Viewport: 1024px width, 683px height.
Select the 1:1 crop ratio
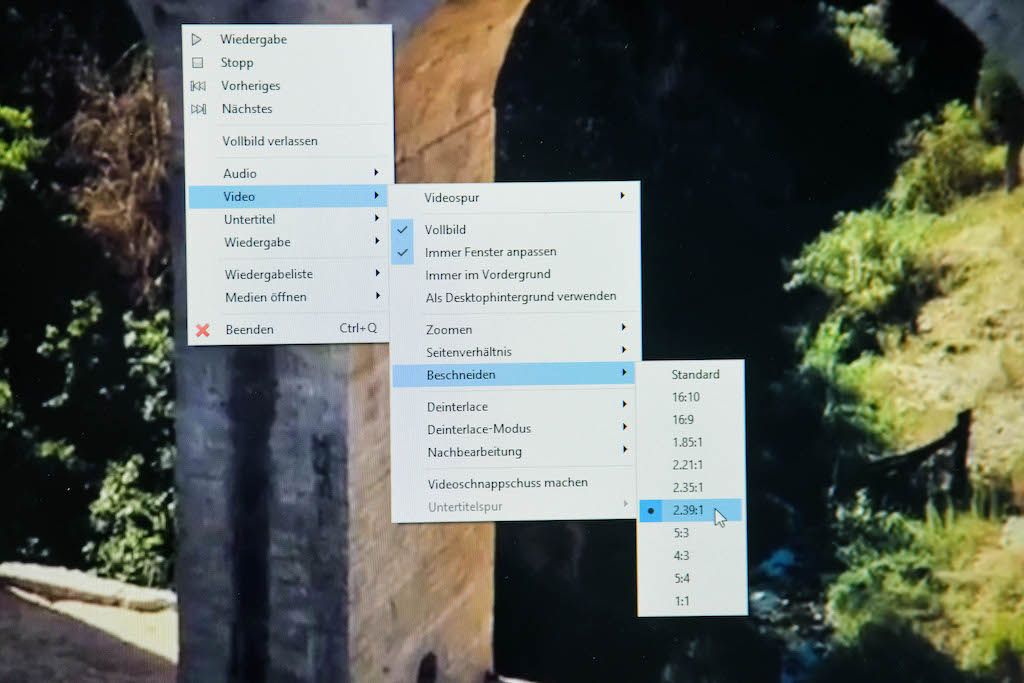(x=692, y=601)
